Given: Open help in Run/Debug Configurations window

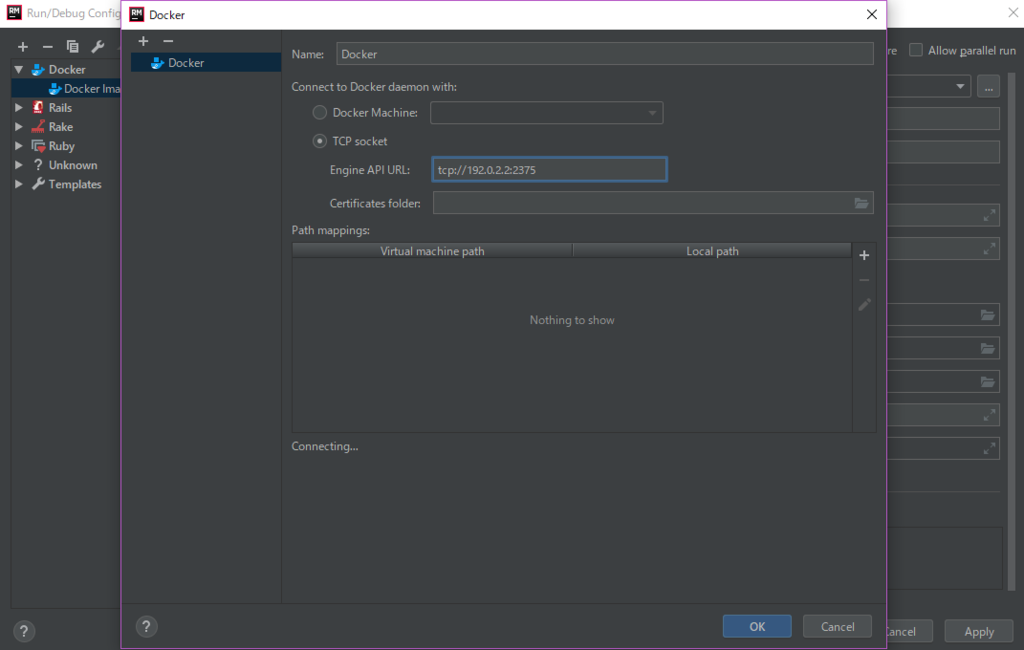Looking at the screenshot, I should pyautogui.click(x=24, y=632).
